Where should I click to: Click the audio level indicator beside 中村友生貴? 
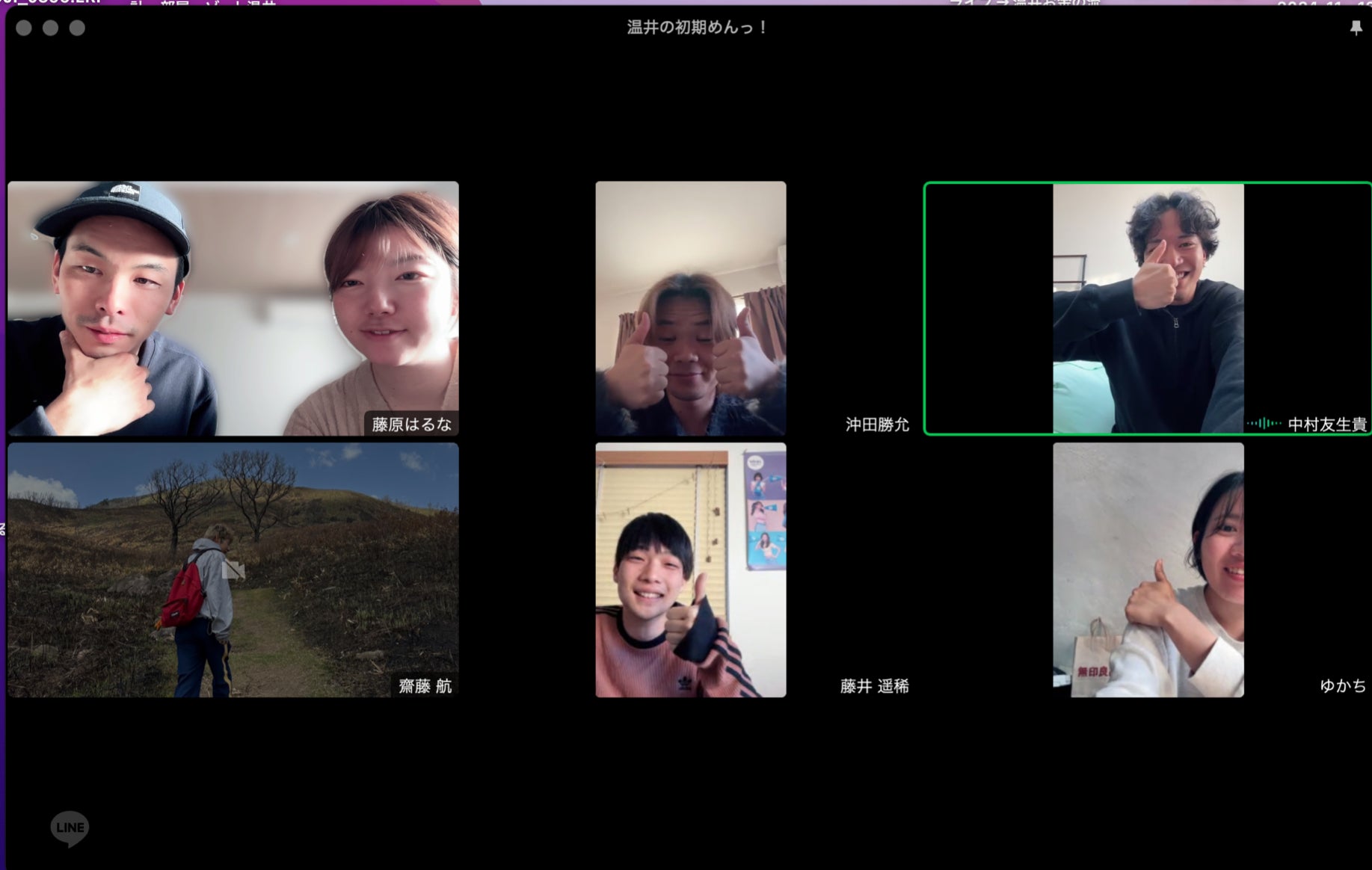click(1263, 424)
